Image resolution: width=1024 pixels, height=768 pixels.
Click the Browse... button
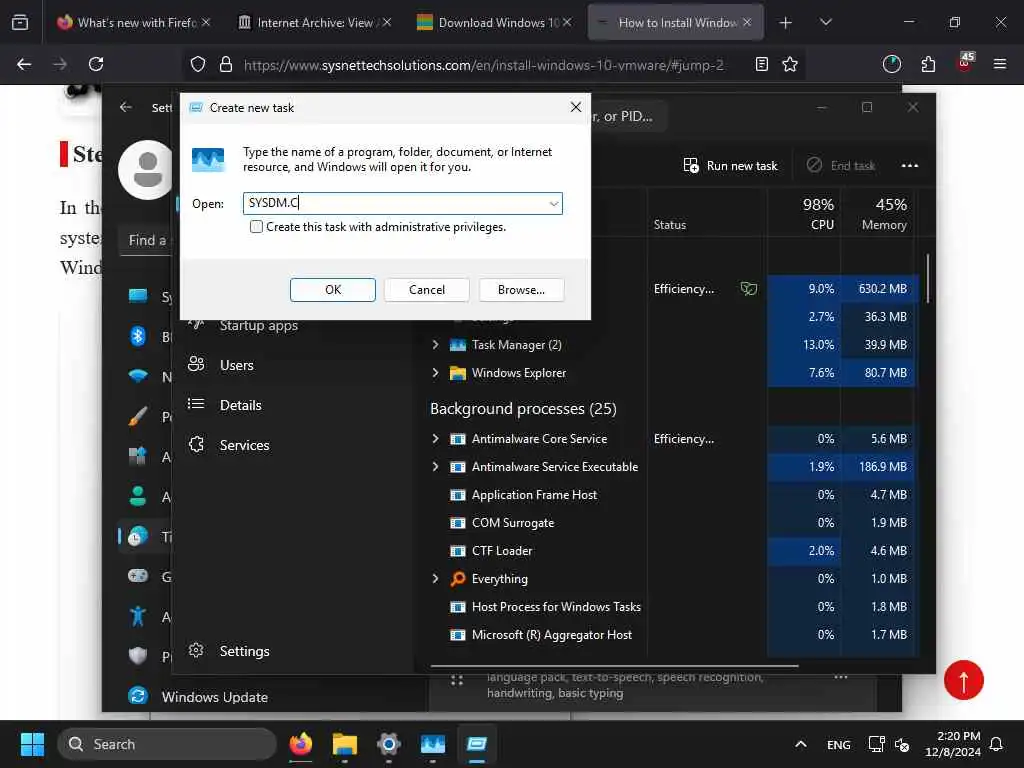click(521, 289)
